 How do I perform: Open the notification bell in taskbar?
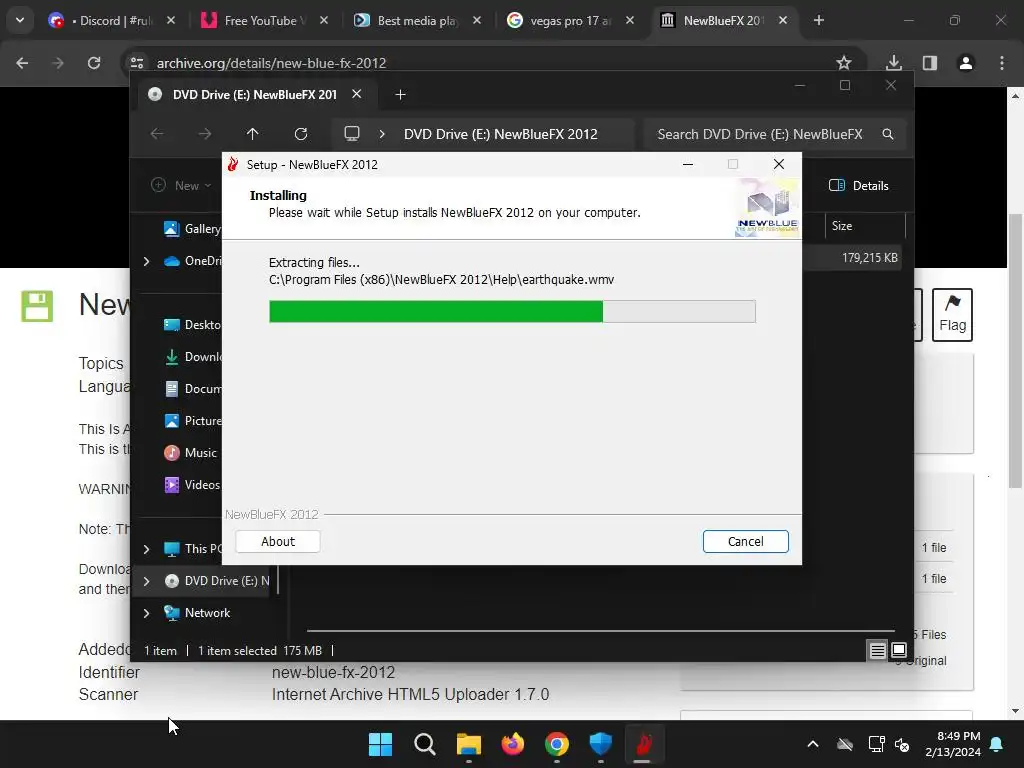click(997, 744)
